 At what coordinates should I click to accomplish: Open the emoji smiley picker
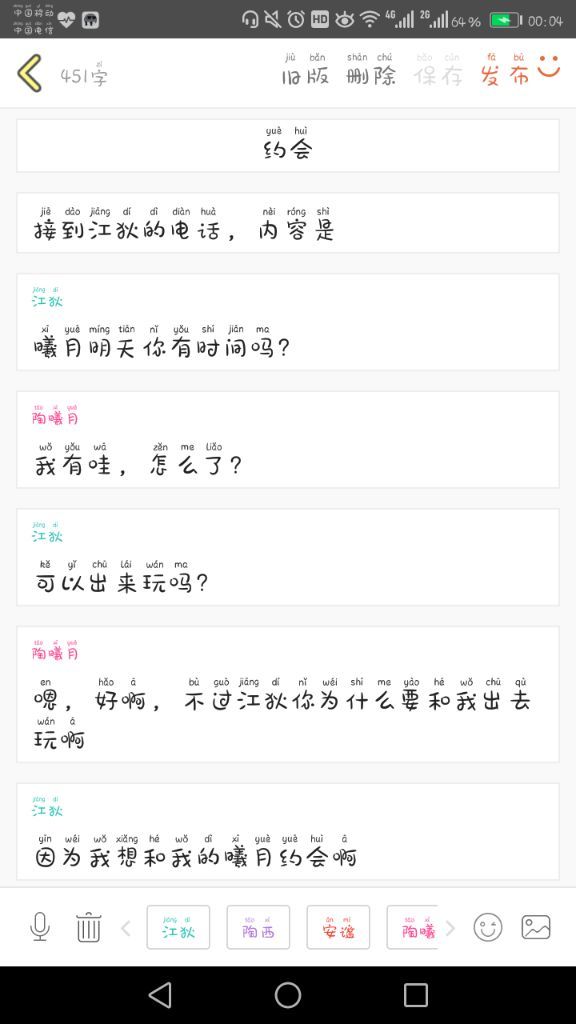[488, 927]
